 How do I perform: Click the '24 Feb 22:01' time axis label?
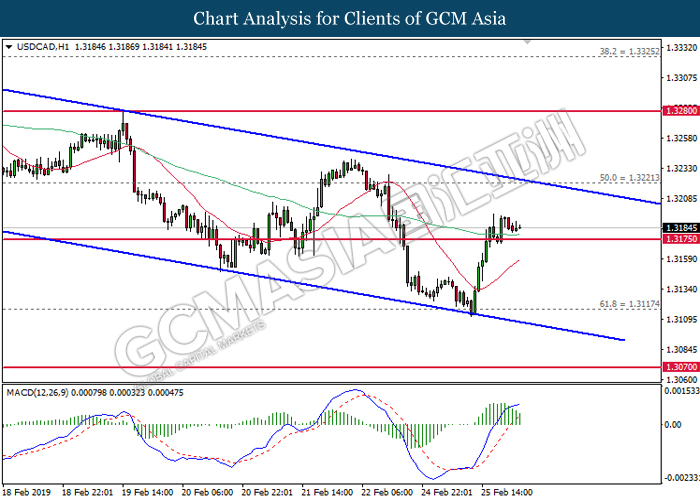pyautogui.click(x=447, y=492)
